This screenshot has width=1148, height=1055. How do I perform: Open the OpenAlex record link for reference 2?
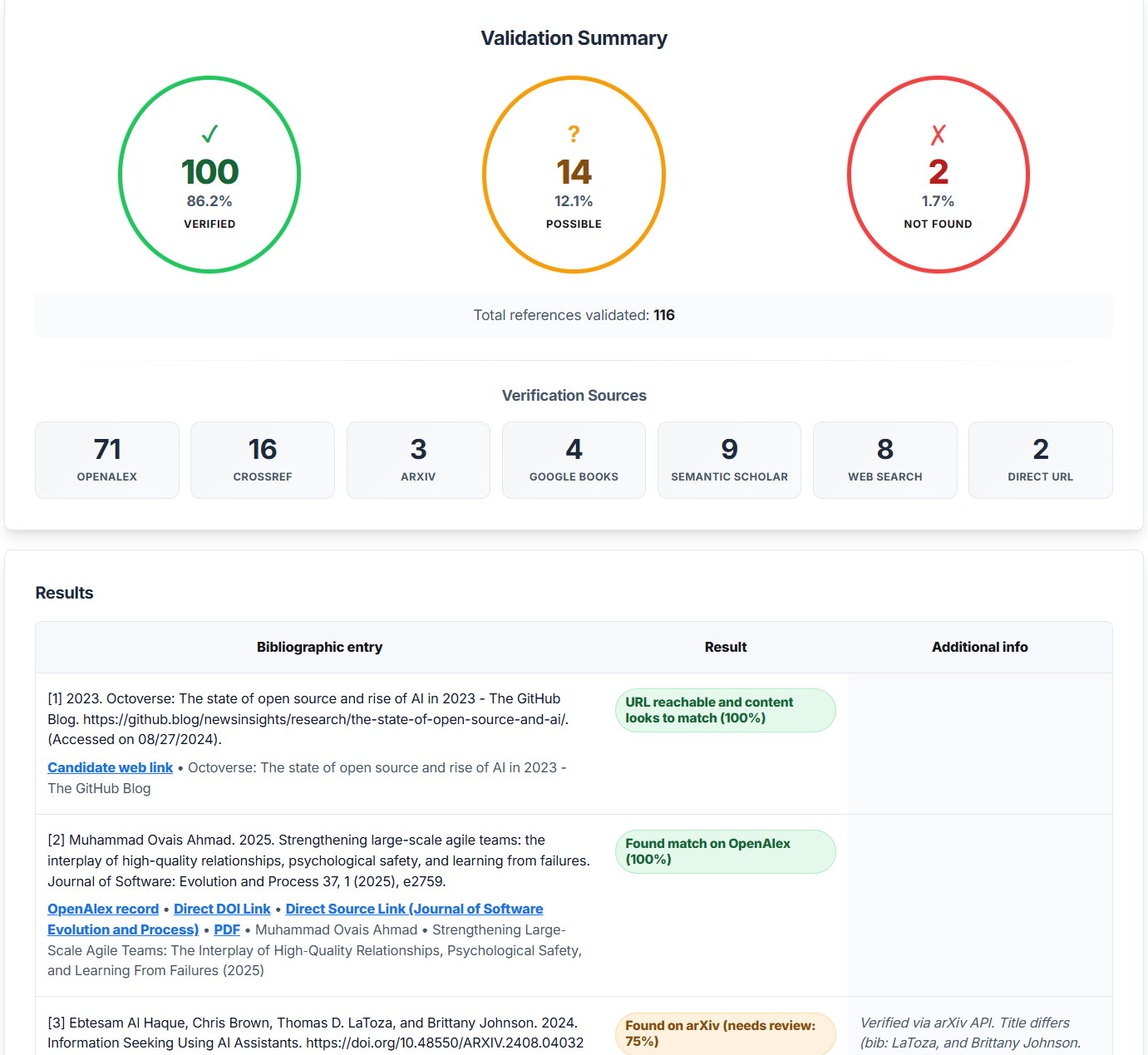tap(103, 909)
